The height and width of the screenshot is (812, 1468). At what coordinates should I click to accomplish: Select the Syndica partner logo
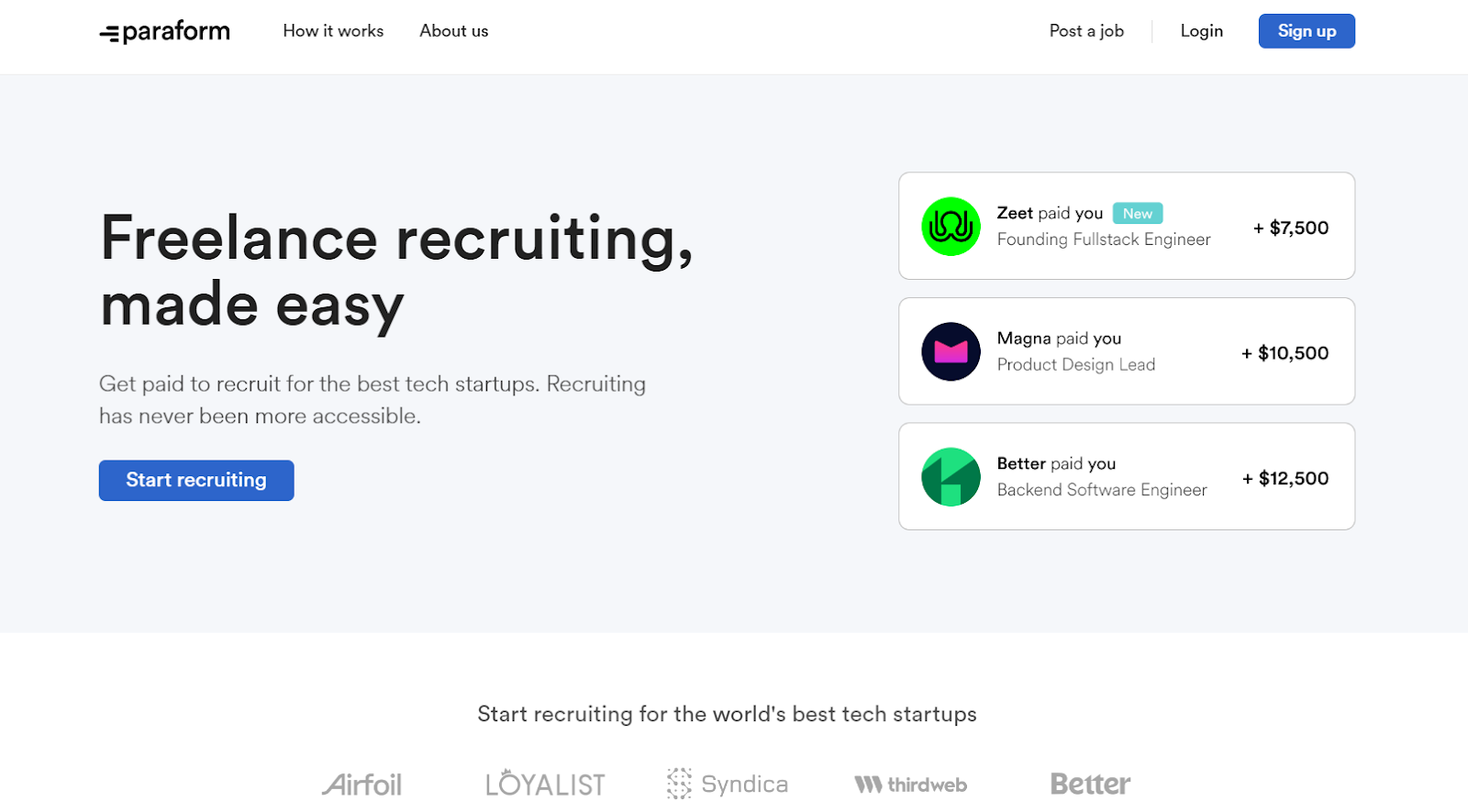[727, 784]
